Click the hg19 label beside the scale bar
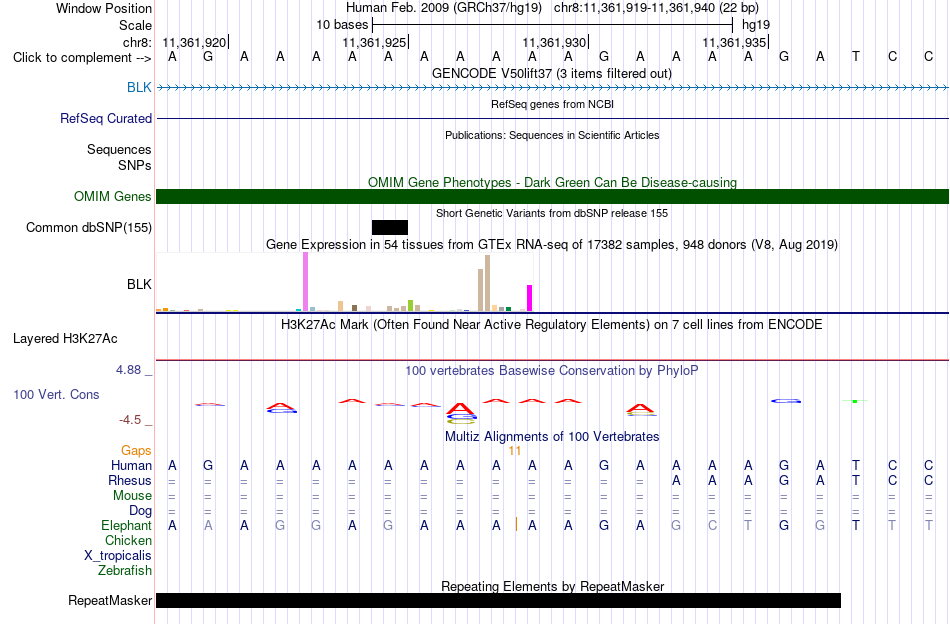The image size is (950, 624). 756,25
